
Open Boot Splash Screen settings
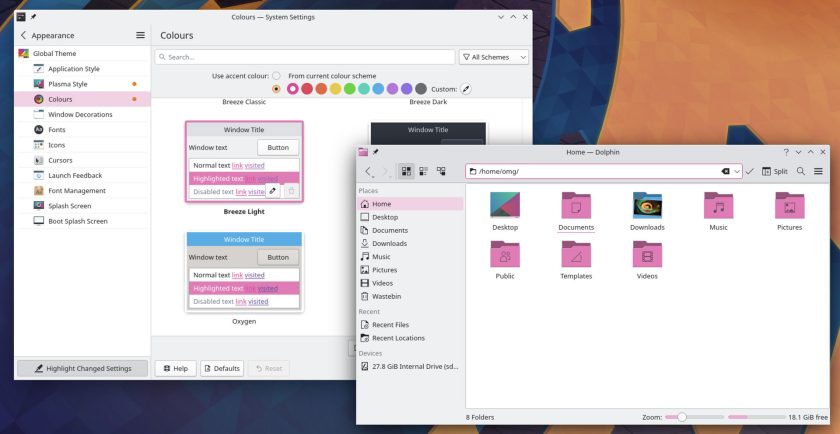pyautogui.click(x=83, y=221)
